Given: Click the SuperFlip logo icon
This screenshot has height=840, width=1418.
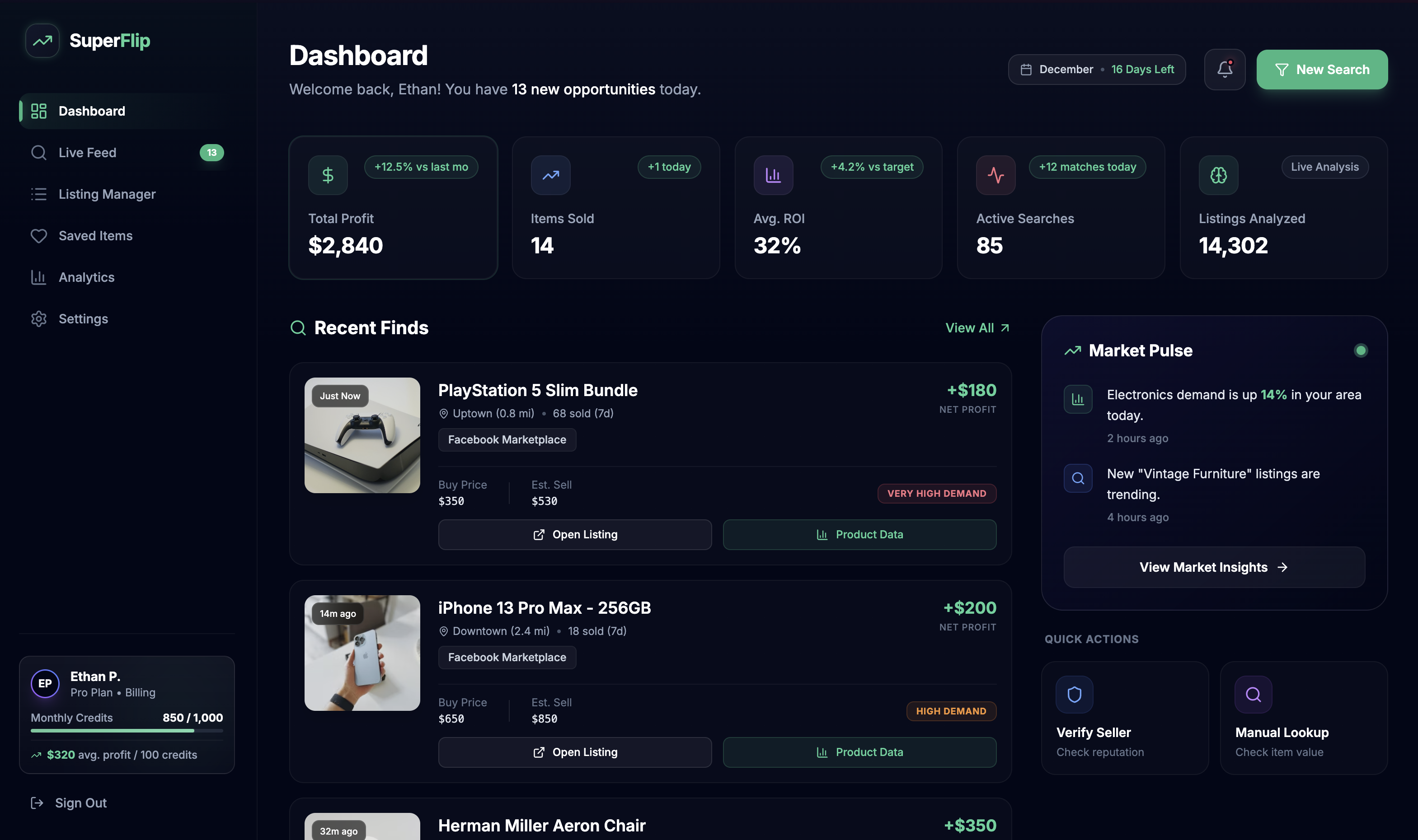Looking at the screenshot, I should pos(42,40).
